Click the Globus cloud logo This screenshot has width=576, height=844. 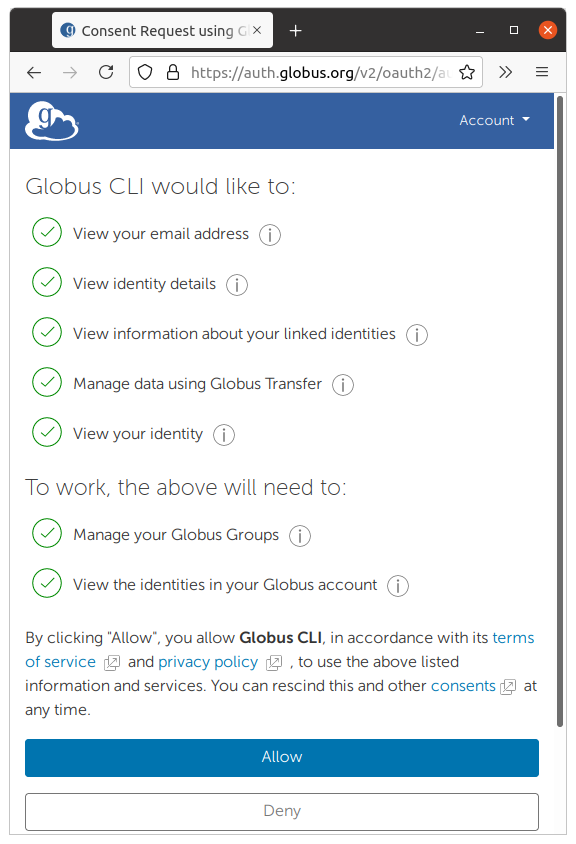(52, 121)
